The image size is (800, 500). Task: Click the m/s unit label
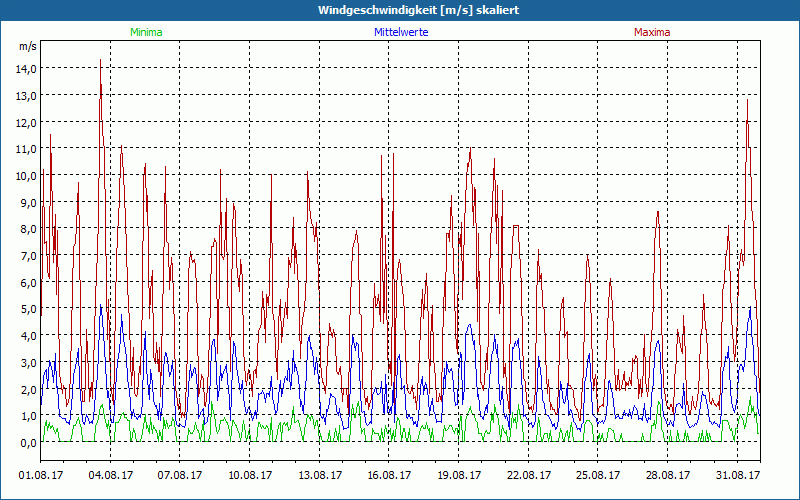pyautogui.click(x=28, y=46)
